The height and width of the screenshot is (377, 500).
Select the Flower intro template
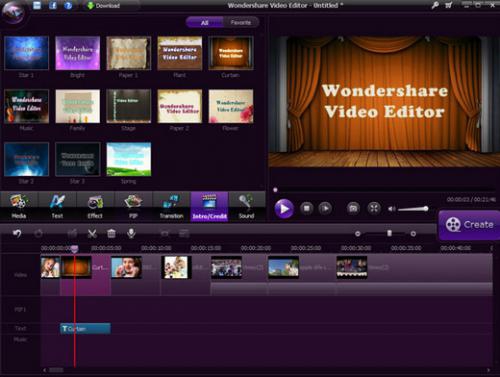click(231, 106)
